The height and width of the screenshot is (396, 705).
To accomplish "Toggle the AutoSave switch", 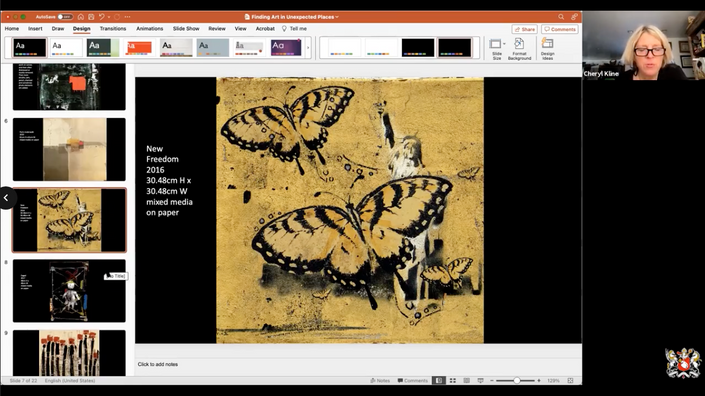I will [x=65, y=17].
